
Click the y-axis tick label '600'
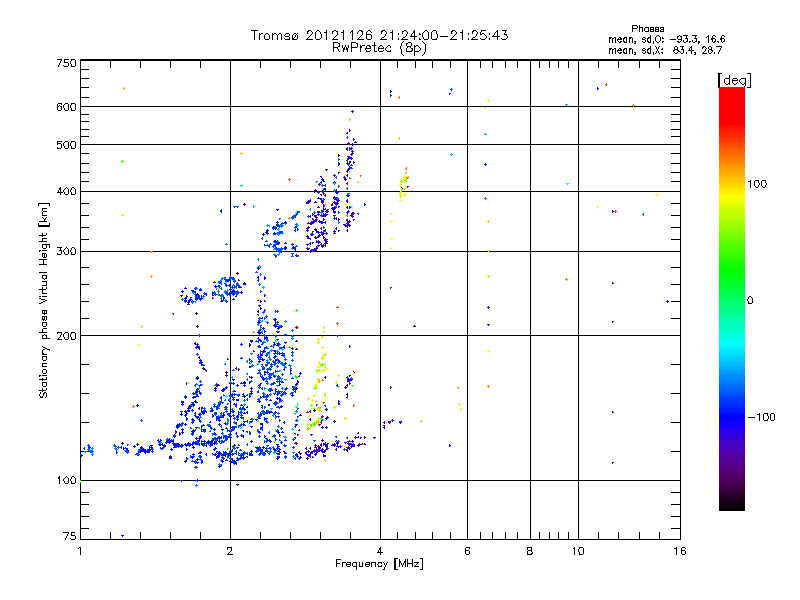coord(66,107)
